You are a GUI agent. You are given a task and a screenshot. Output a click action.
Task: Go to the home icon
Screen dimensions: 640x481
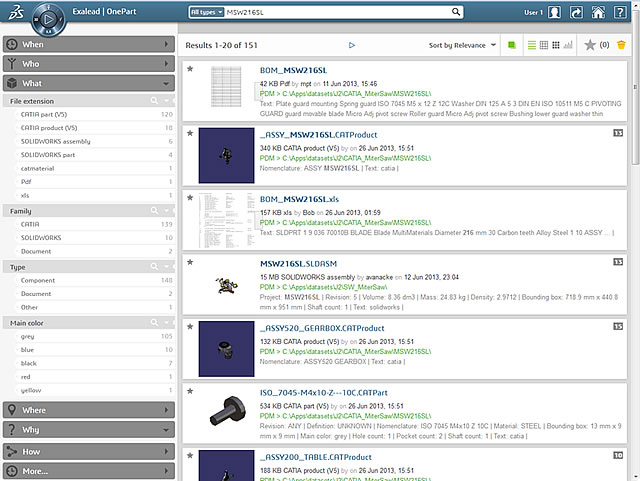(598, 12)
